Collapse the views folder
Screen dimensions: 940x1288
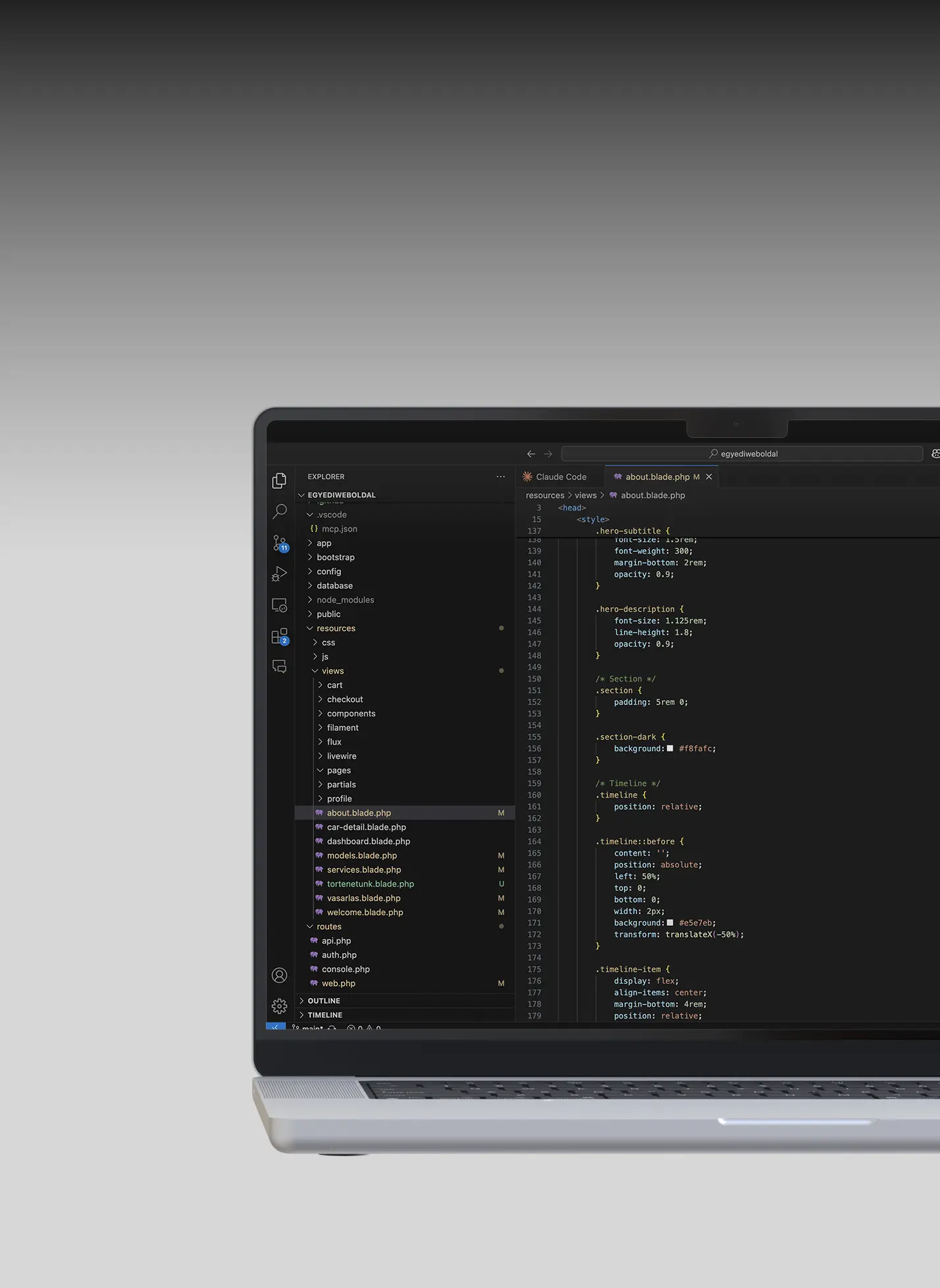coord(332,671)
